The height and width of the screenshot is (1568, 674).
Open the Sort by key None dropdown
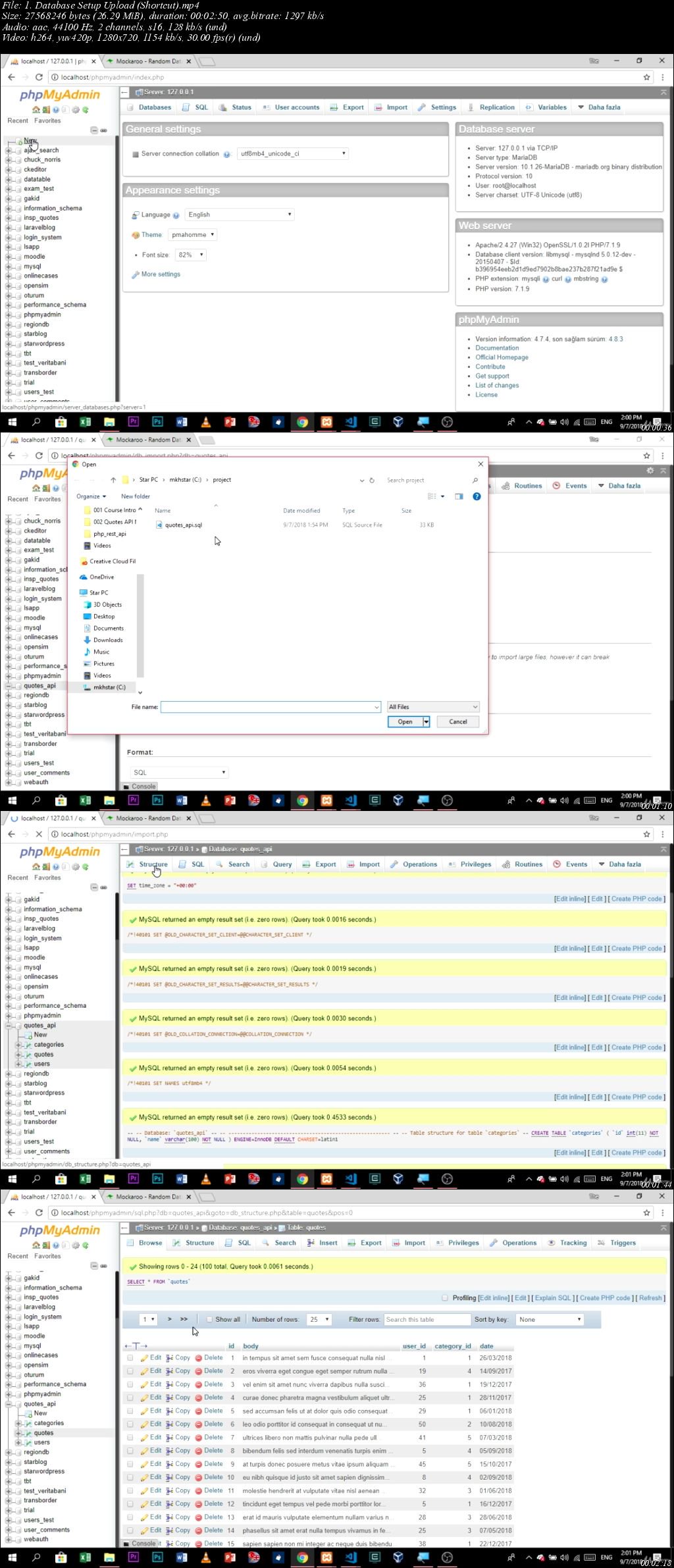[x=550, y=1319]
